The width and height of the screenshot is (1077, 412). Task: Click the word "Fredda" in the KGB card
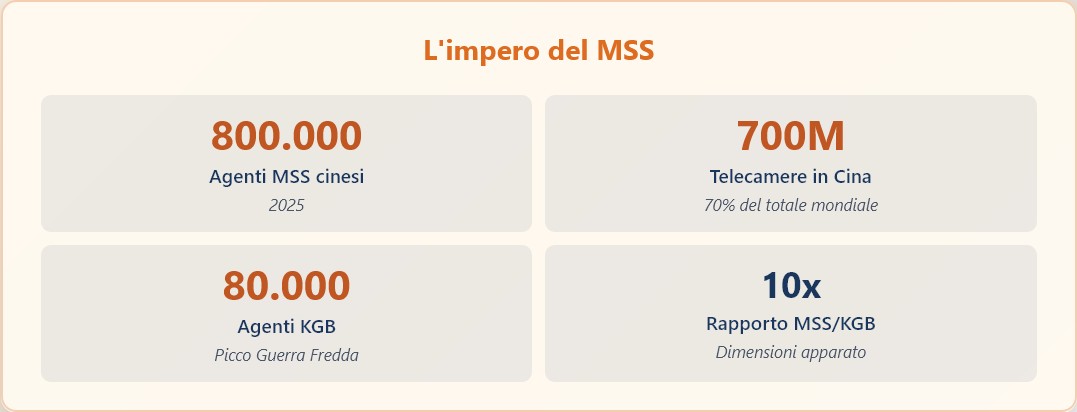(333, 356)
